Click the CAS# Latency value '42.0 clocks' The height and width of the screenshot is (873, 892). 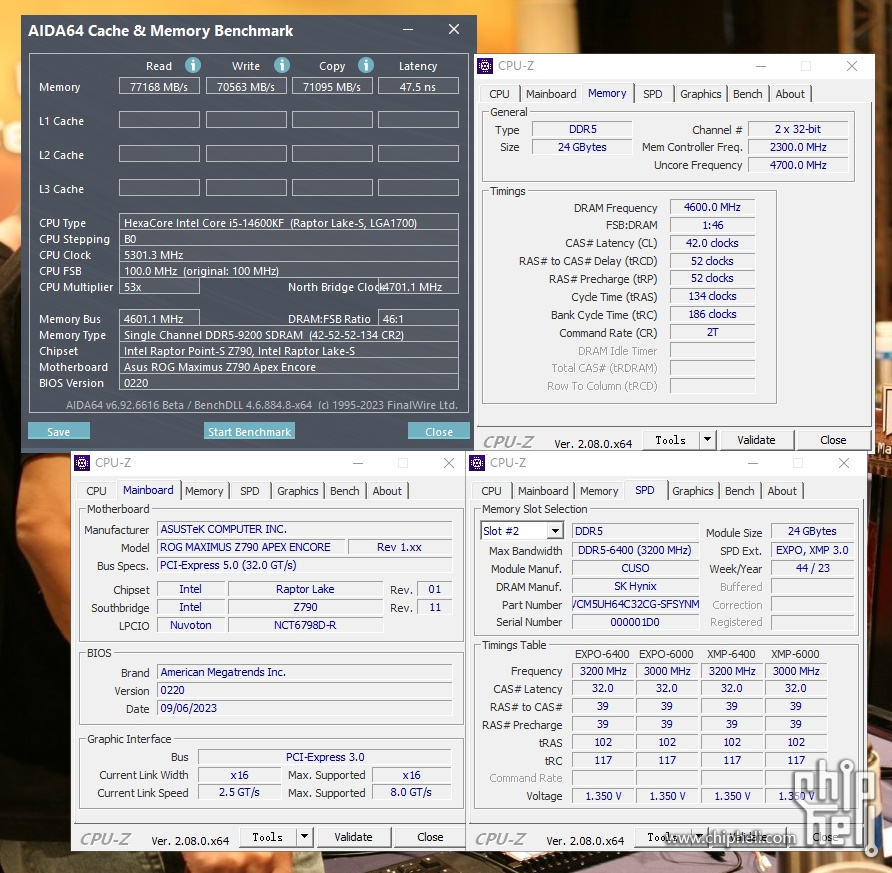click(712, 243)
